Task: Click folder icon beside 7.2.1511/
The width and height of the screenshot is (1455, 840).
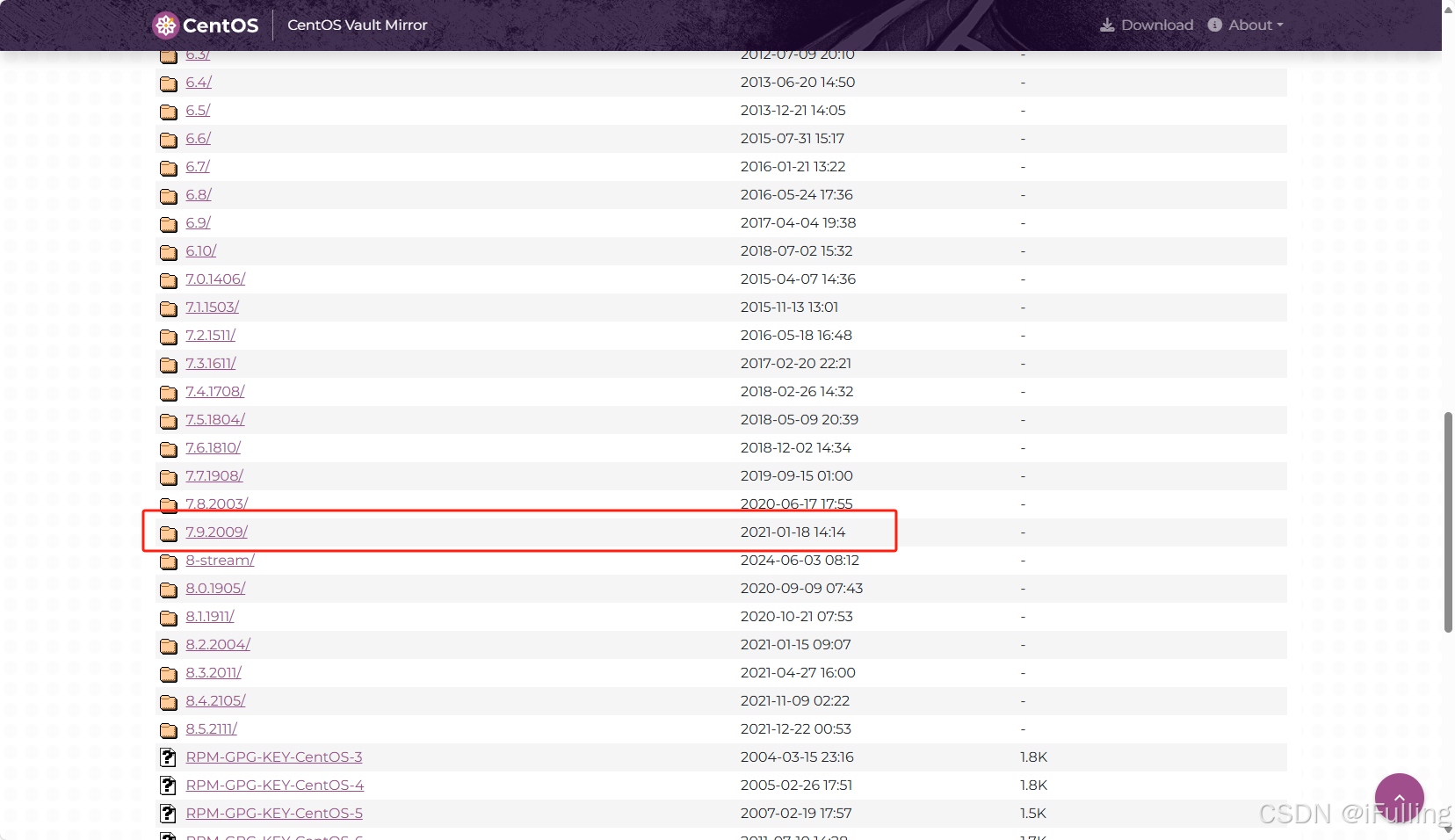Action: click(x=169, y=337)
